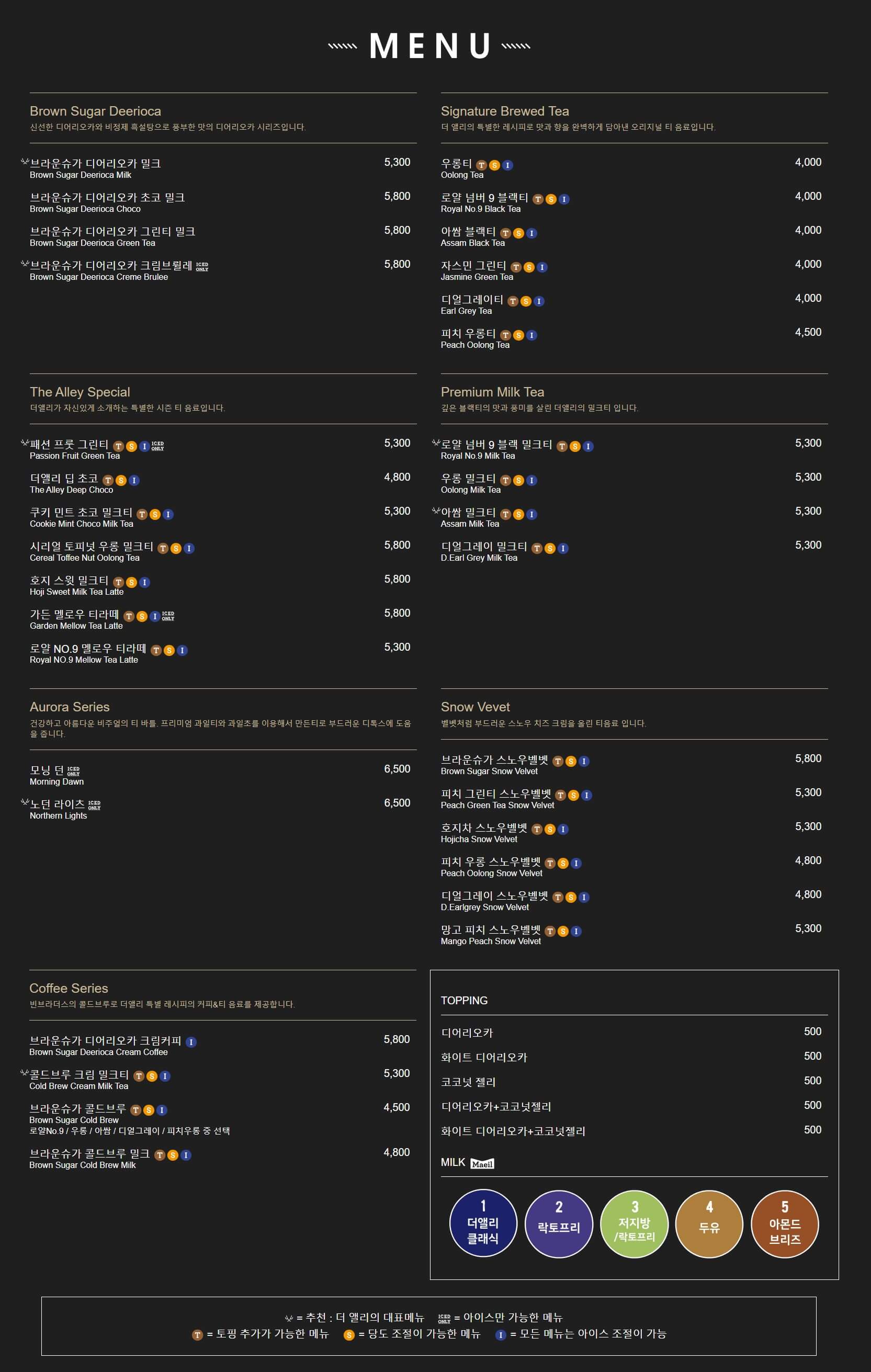Click the TOPPING heading
This screenshot has width=871, height=1372.
(x=464, y=1001)
